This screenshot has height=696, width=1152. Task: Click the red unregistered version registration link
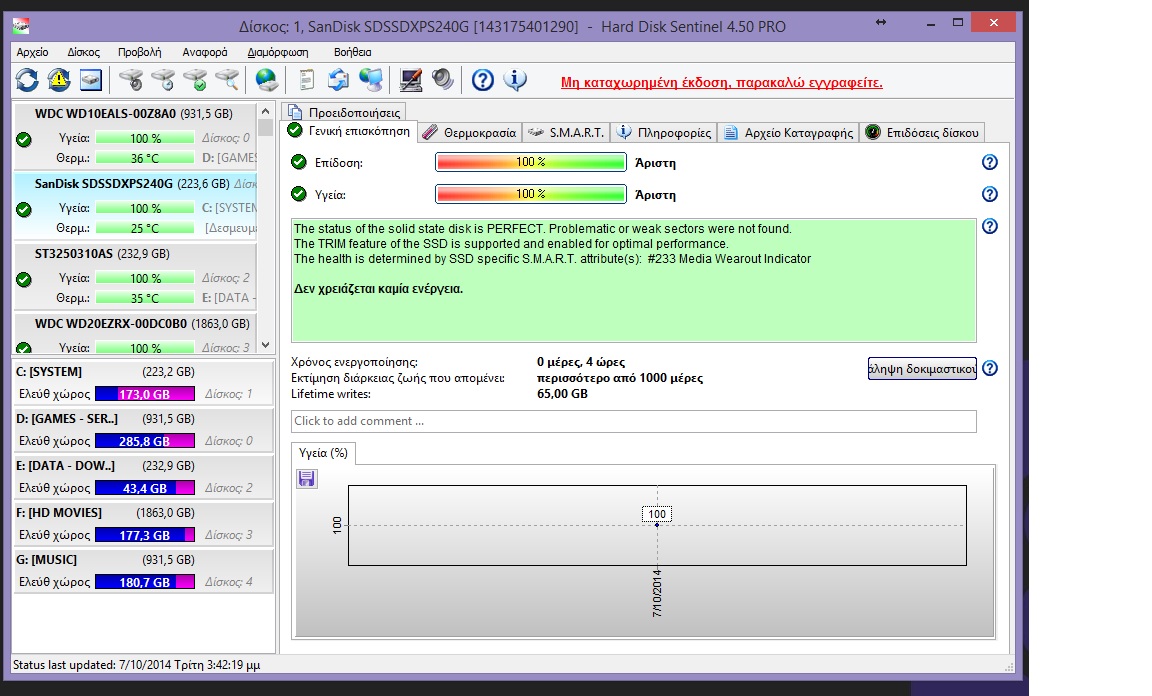click(721, 82)
